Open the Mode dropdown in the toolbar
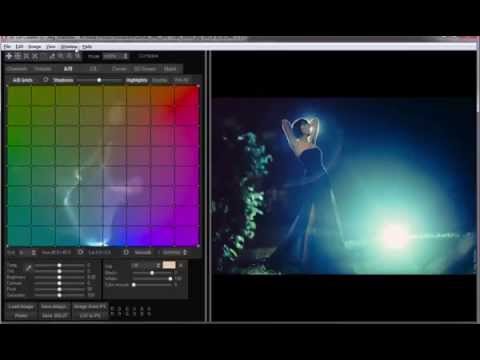The image size is (480, 360). tap(115, 56)
